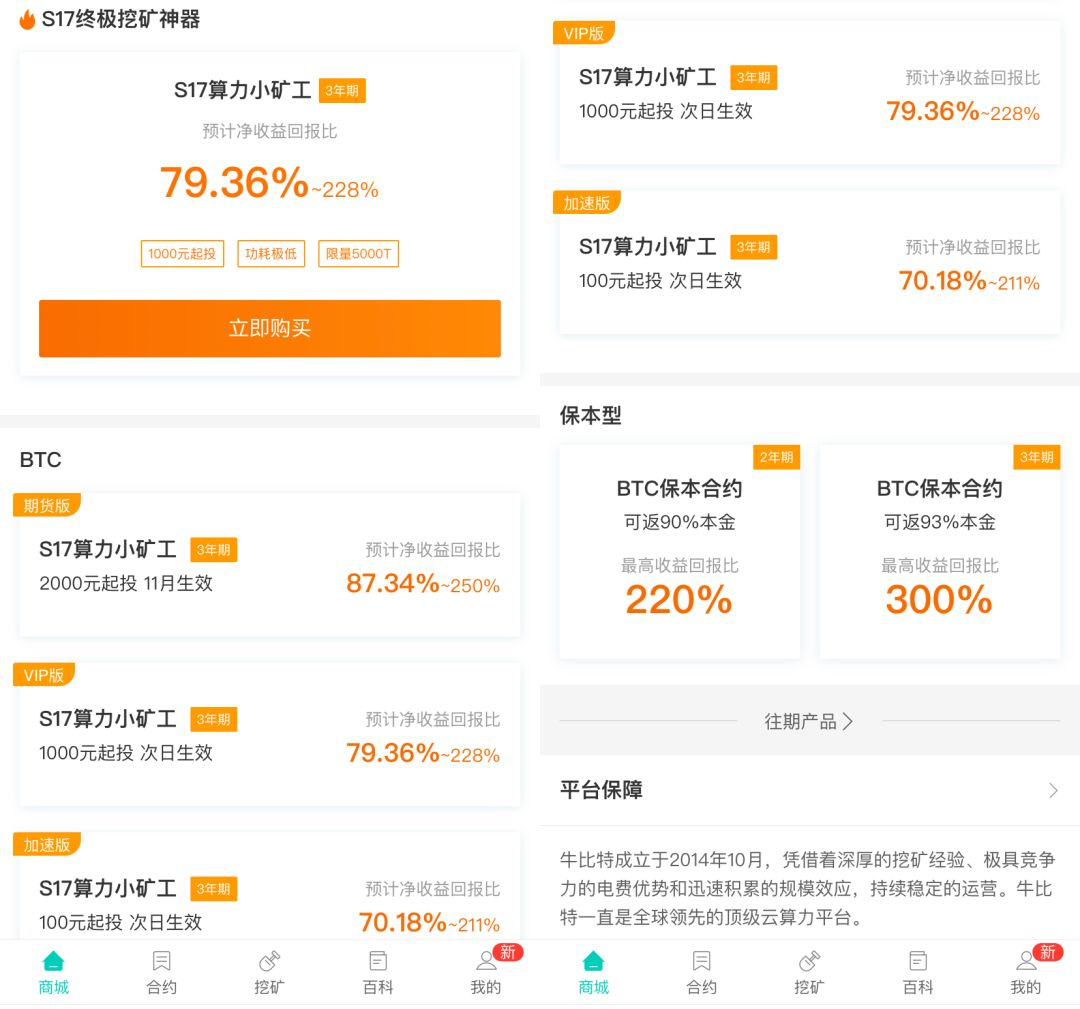This screenshot has width=1080, height=1009.
Task: Expand 往期产品 past products chevron
Action: coord(848,721)
